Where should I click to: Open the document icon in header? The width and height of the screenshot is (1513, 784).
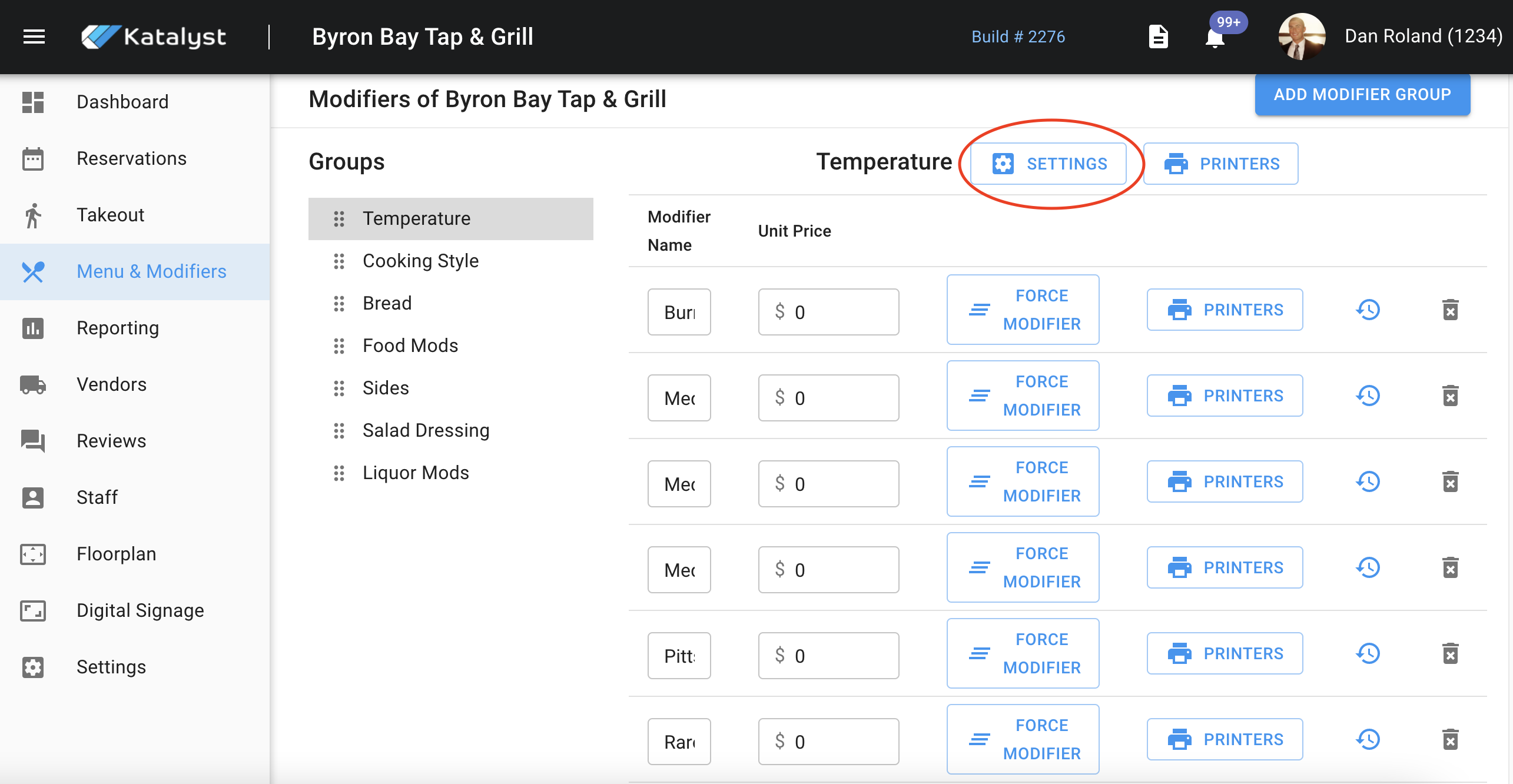[x=1158, y=36]
